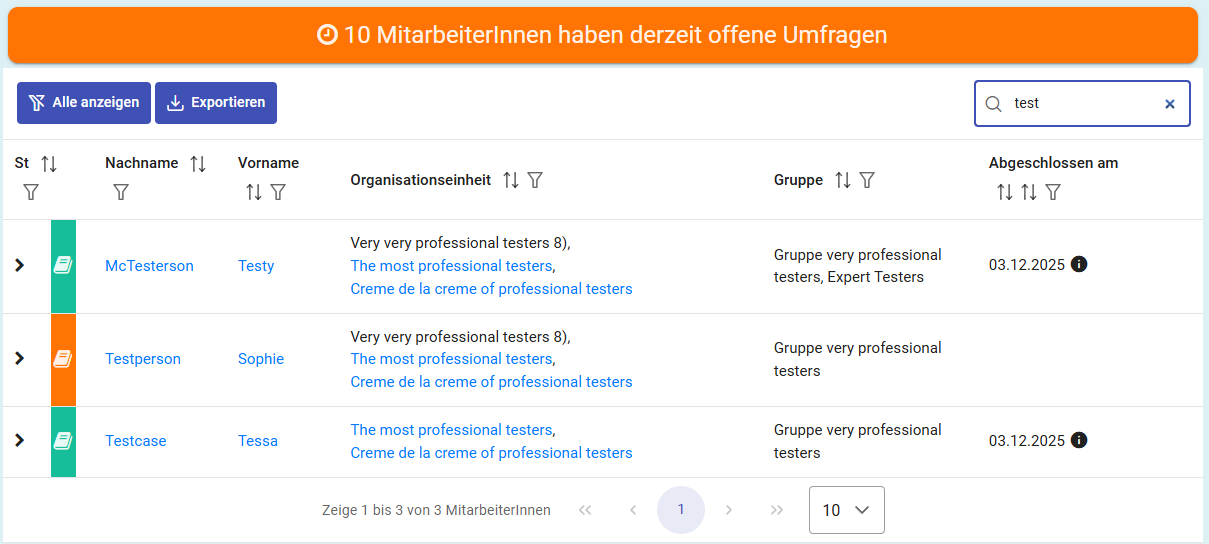Click the Exportieren button

pos(216,103)
